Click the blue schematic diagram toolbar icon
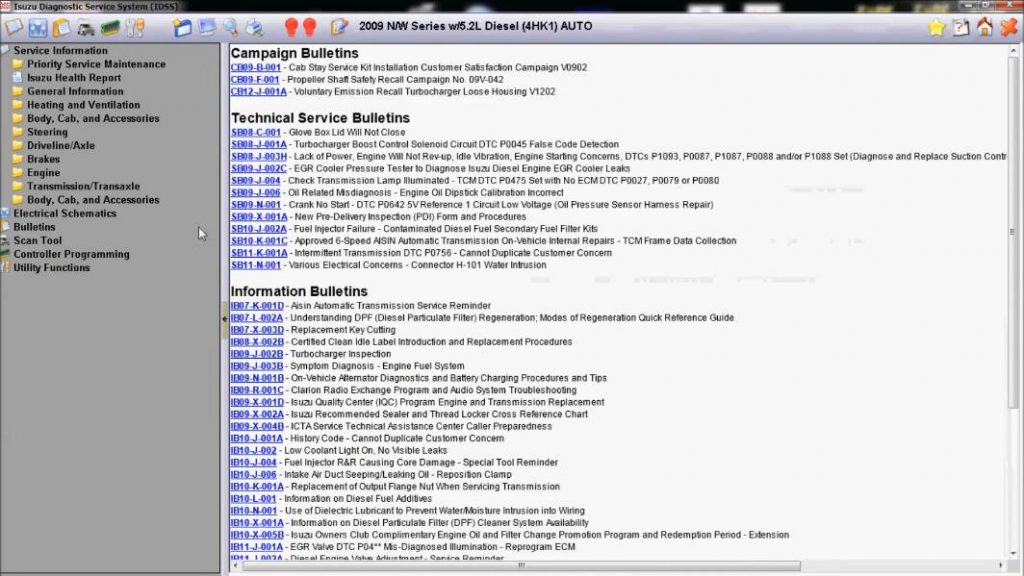This screenshot has height=576, width=1024. coord(38,27)
